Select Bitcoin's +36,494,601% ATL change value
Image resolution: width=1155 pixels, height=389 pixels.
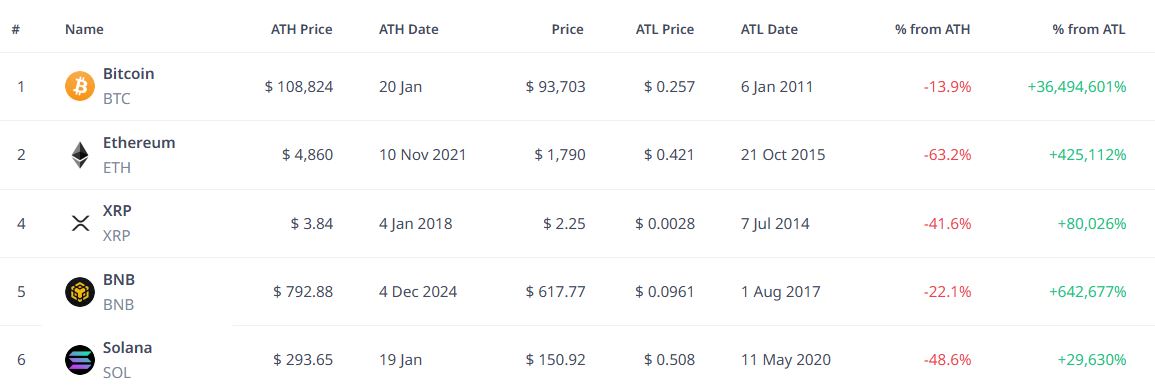[x=1076, y=86]
